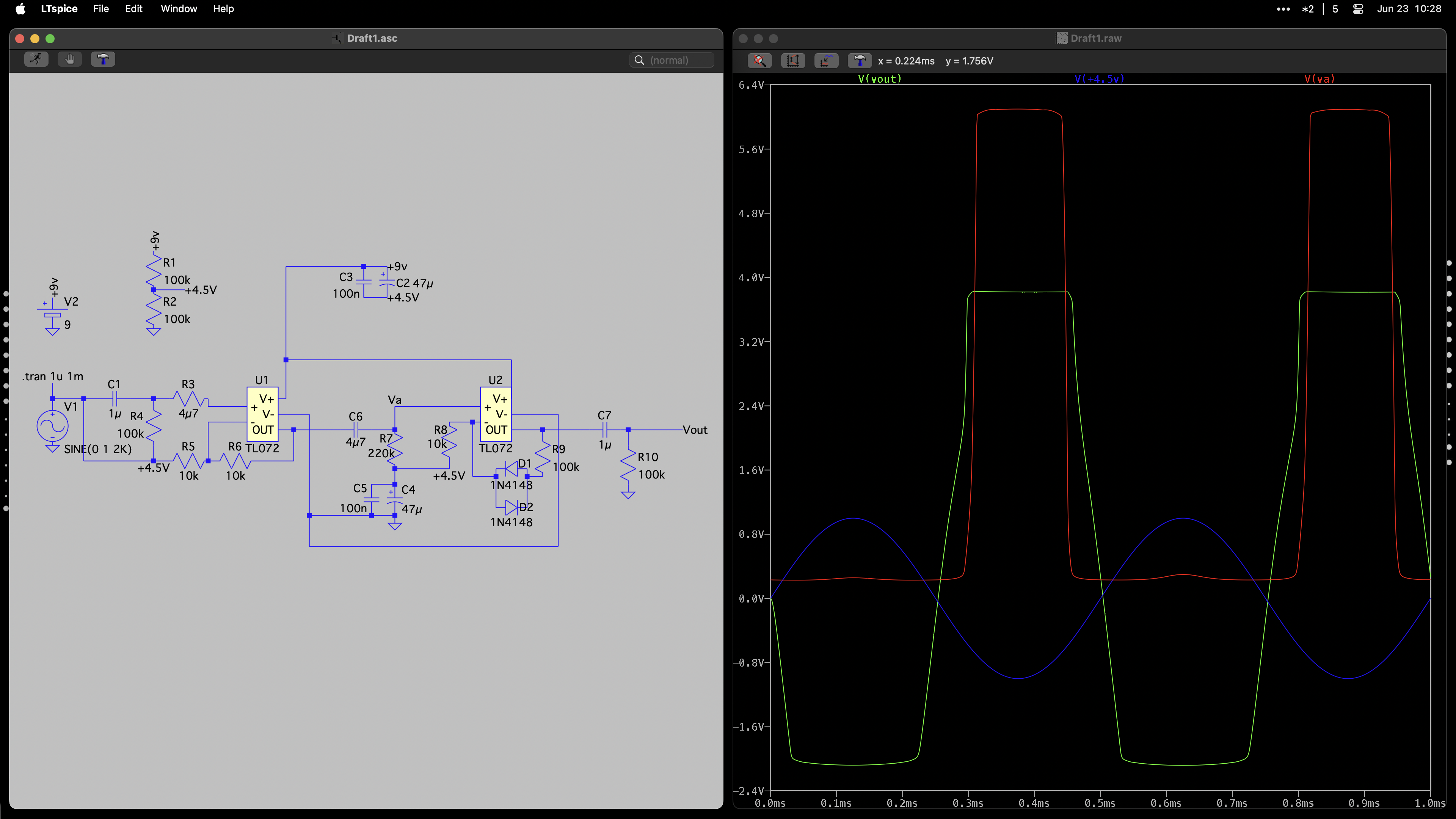The height and width of the screenshot is (819, 1456).
Task: Open the macOS Control Center icon
Action: click(x=1358, y=9)
